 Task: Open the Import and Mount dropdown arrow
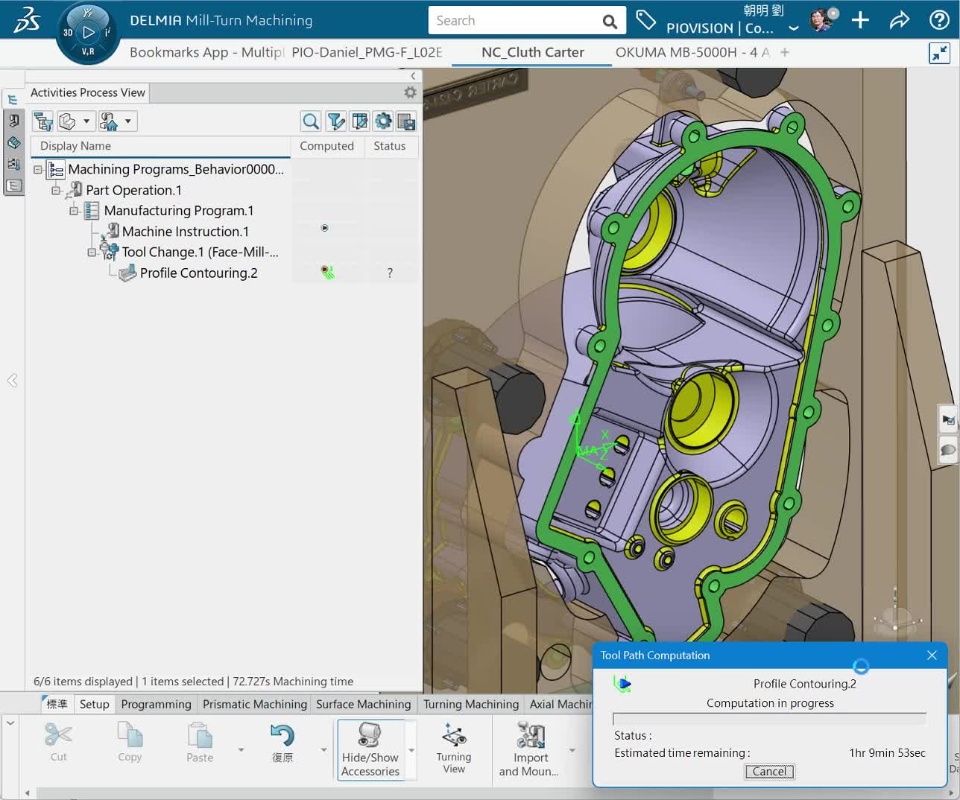[572, 750]
